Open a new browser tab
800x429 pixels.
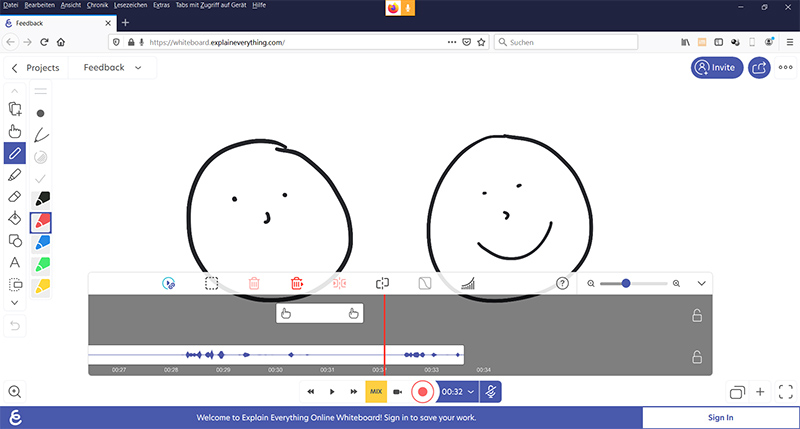pos(126,23)
